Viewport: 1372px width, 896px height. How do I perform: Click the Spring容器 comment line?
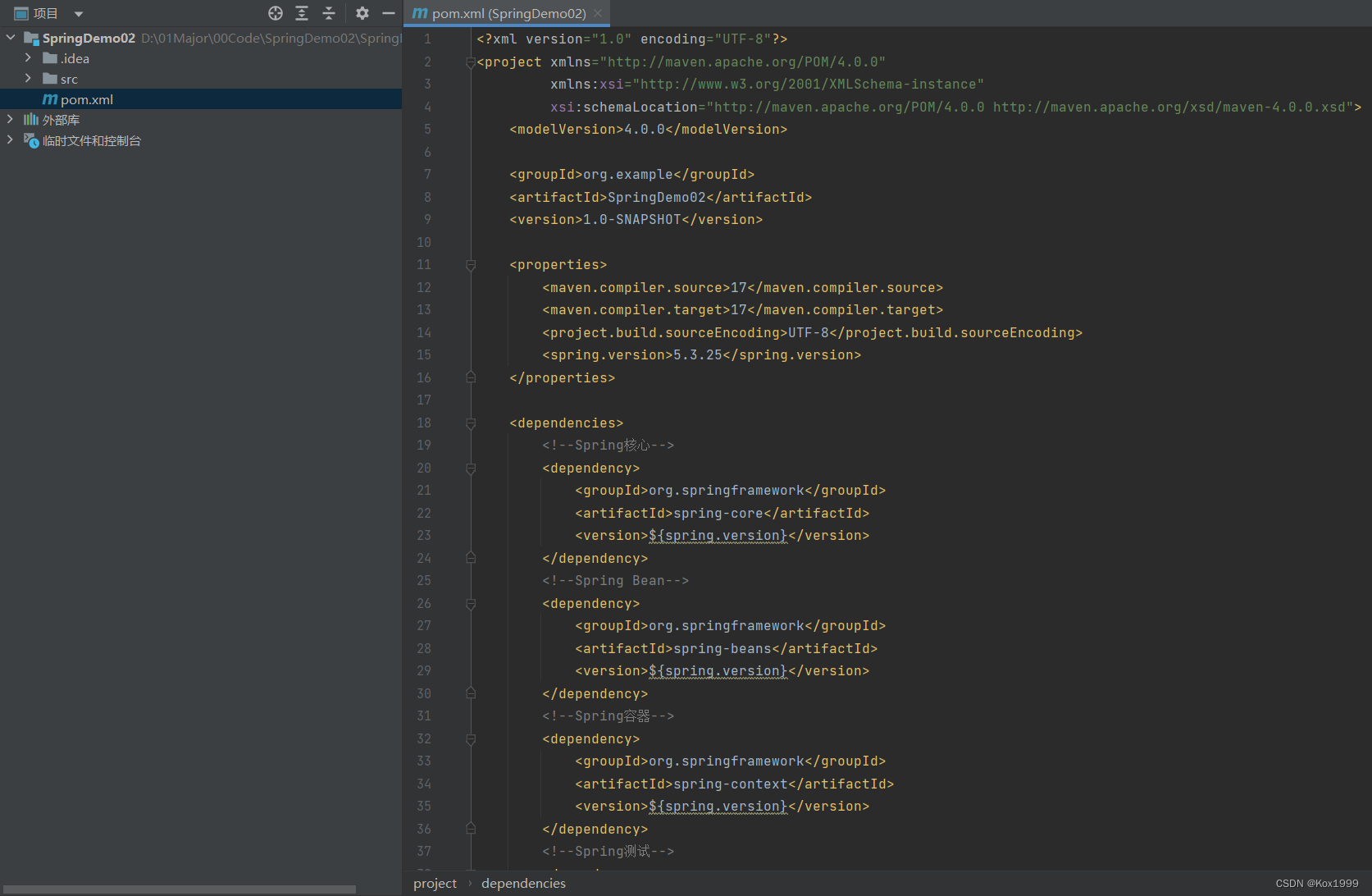tap(608, 715)
